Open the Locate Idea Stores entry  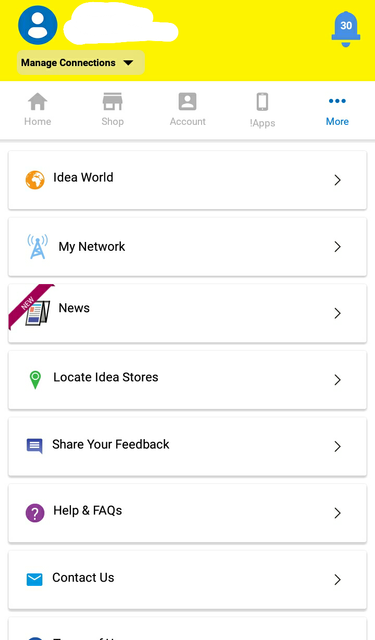(x=187, y=380)
